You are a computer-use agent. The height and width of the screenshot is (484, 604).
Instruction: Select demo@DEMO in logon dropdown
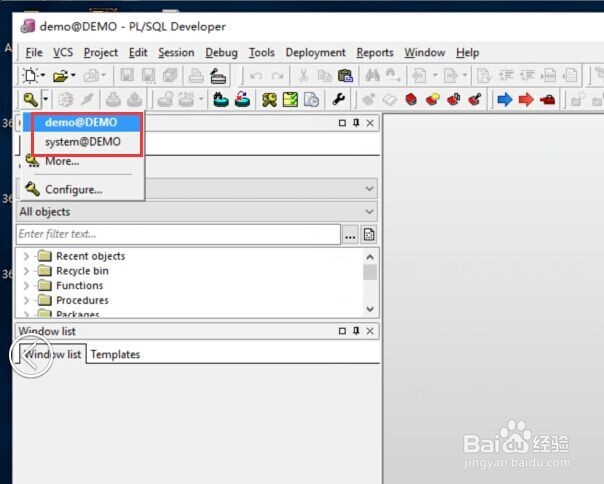pos(81,123)
